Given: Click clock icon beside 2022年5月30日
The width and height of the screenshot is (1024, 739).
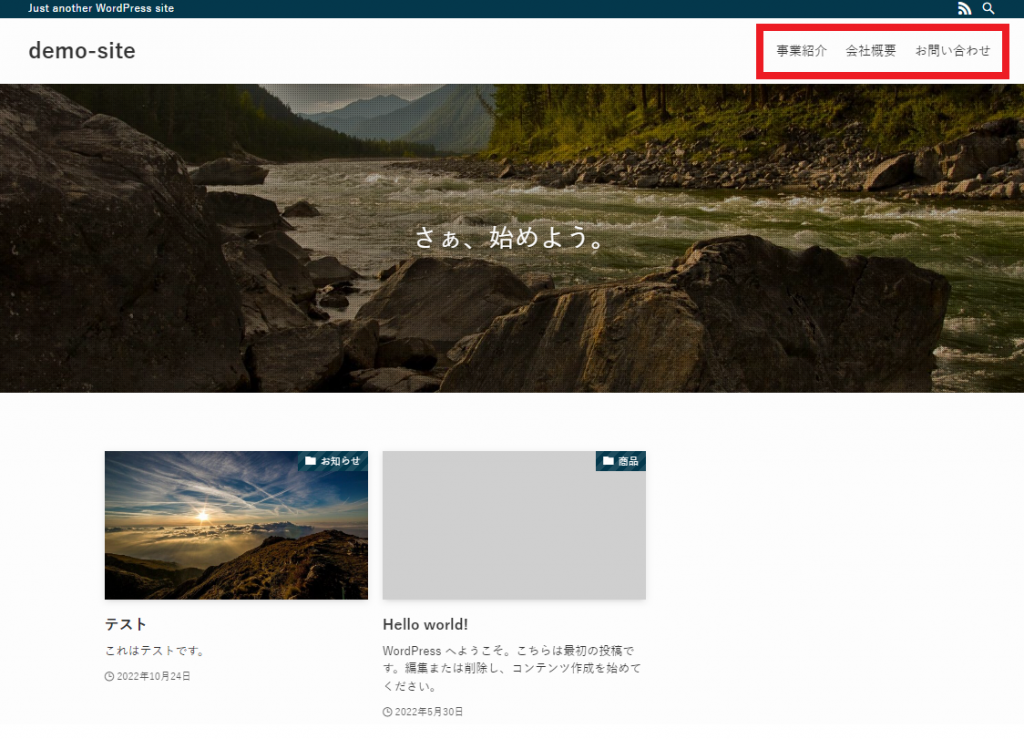Looking at the screenshot, I should click(387, 712).
